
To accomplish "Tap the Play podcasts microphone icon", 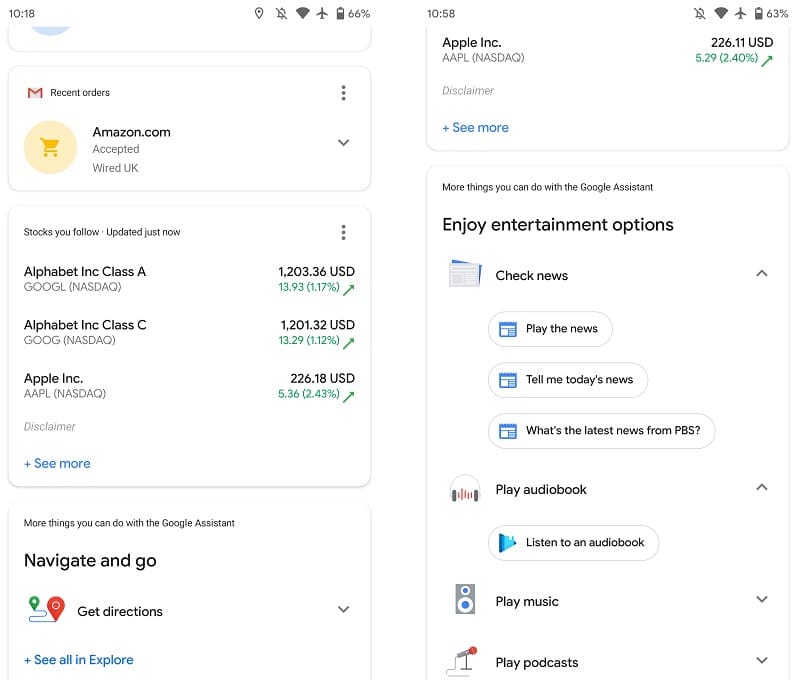I will click(x=462, y=661).
